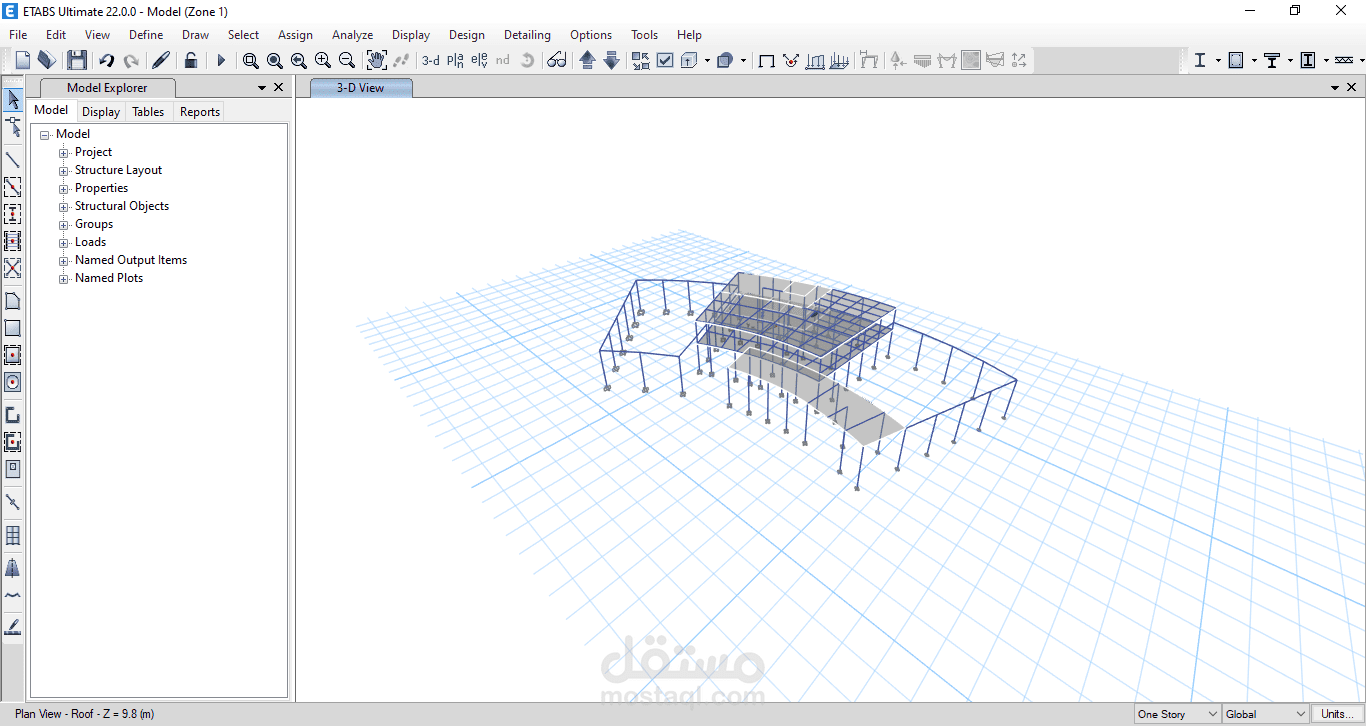Show Undeformed Shape frame icon

click(x=767, y=60)
